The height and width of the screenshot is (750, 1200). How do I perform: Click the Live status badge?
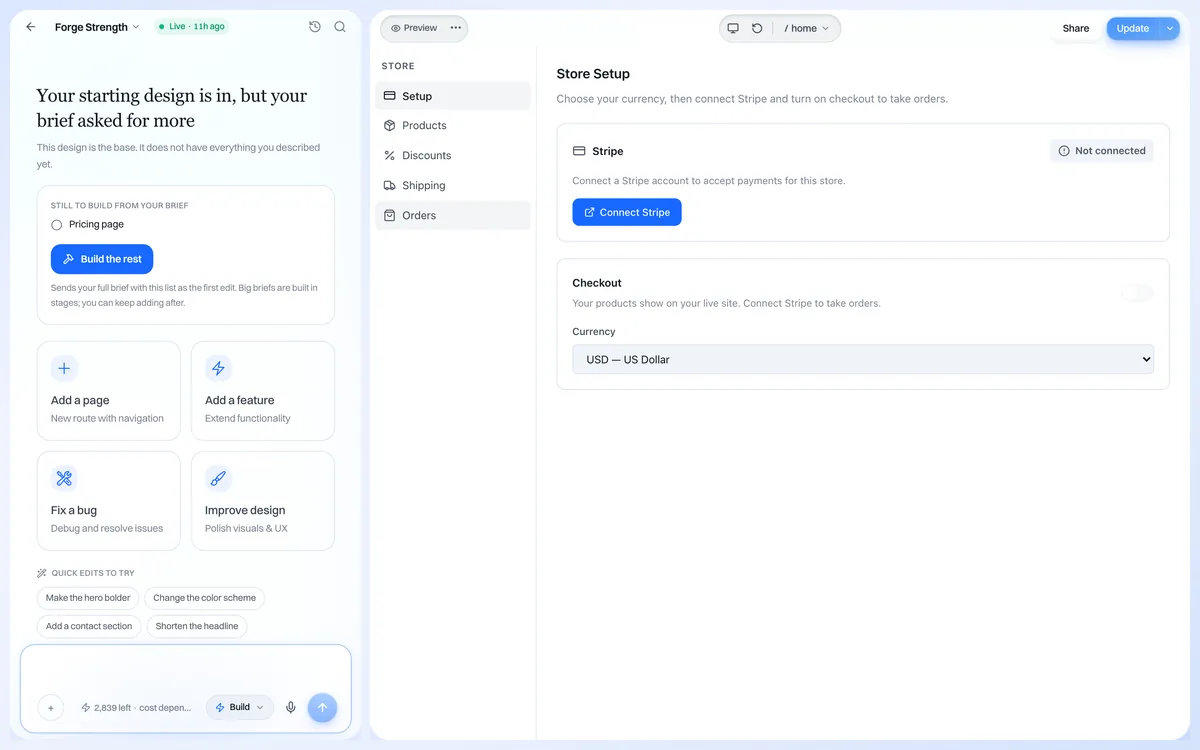[191, 27]
